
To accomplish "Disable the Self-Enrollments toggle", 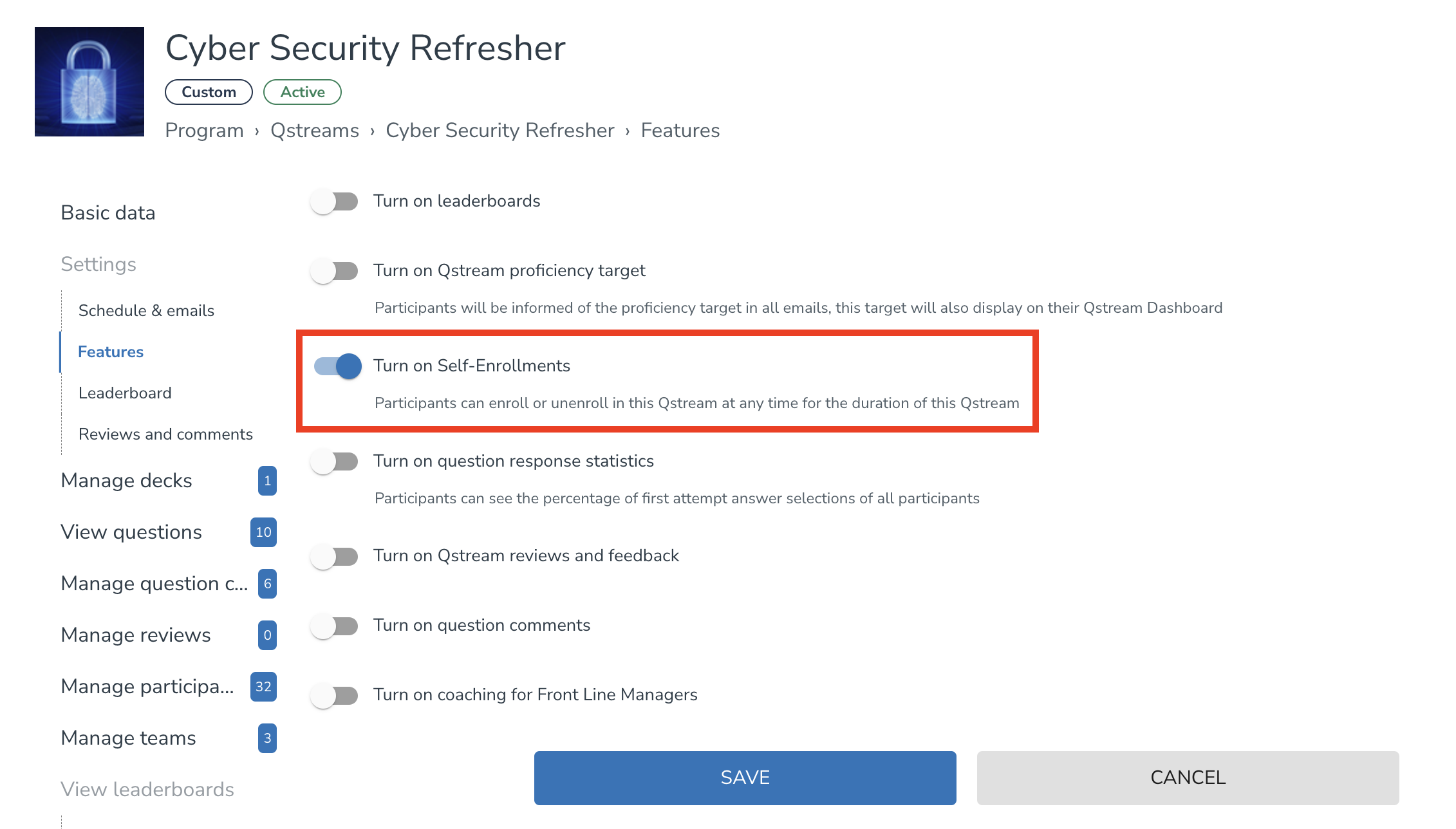I will (337, 366).
